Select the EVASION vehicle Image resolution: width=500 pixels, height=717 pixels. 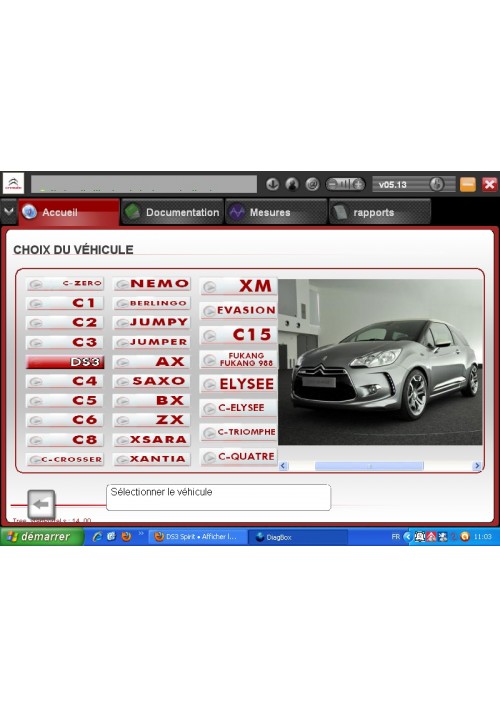click(x=238, y=310)
